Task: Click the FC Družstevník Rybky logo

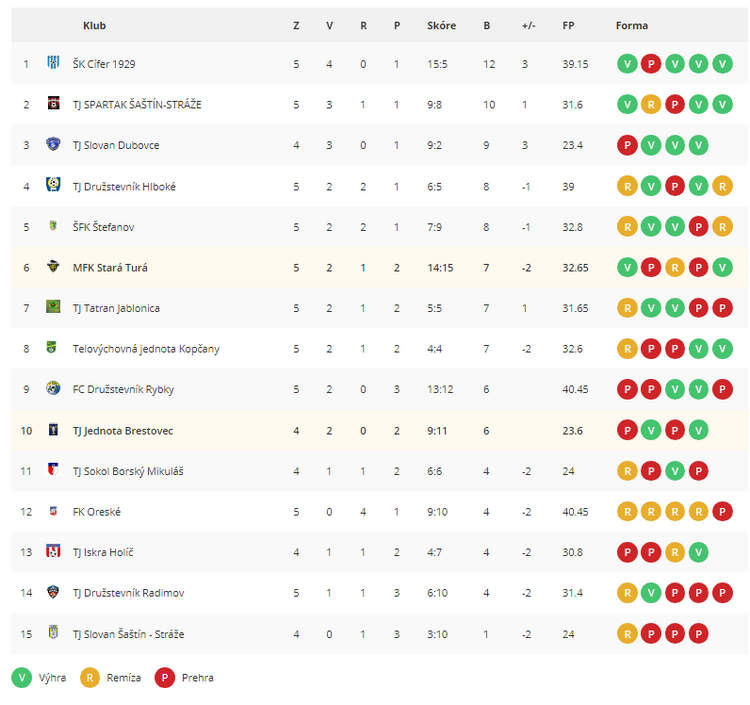Action: coord(53,388)
